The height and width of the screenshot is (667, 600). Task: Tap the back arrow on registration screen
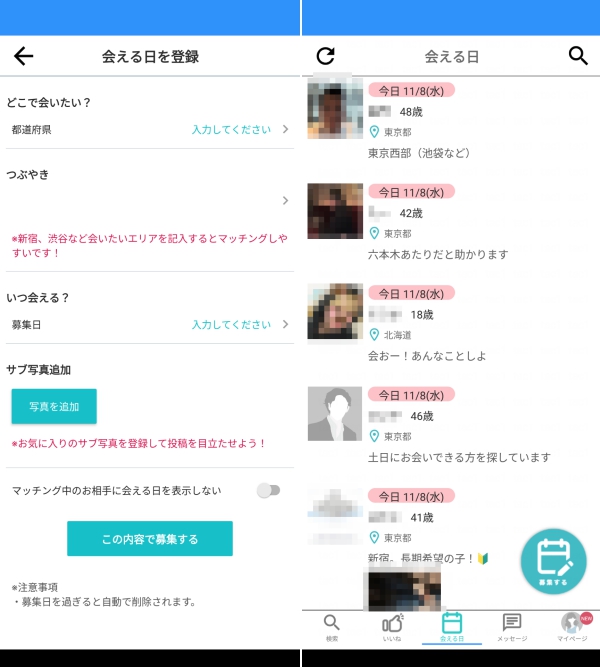(24, 56)
